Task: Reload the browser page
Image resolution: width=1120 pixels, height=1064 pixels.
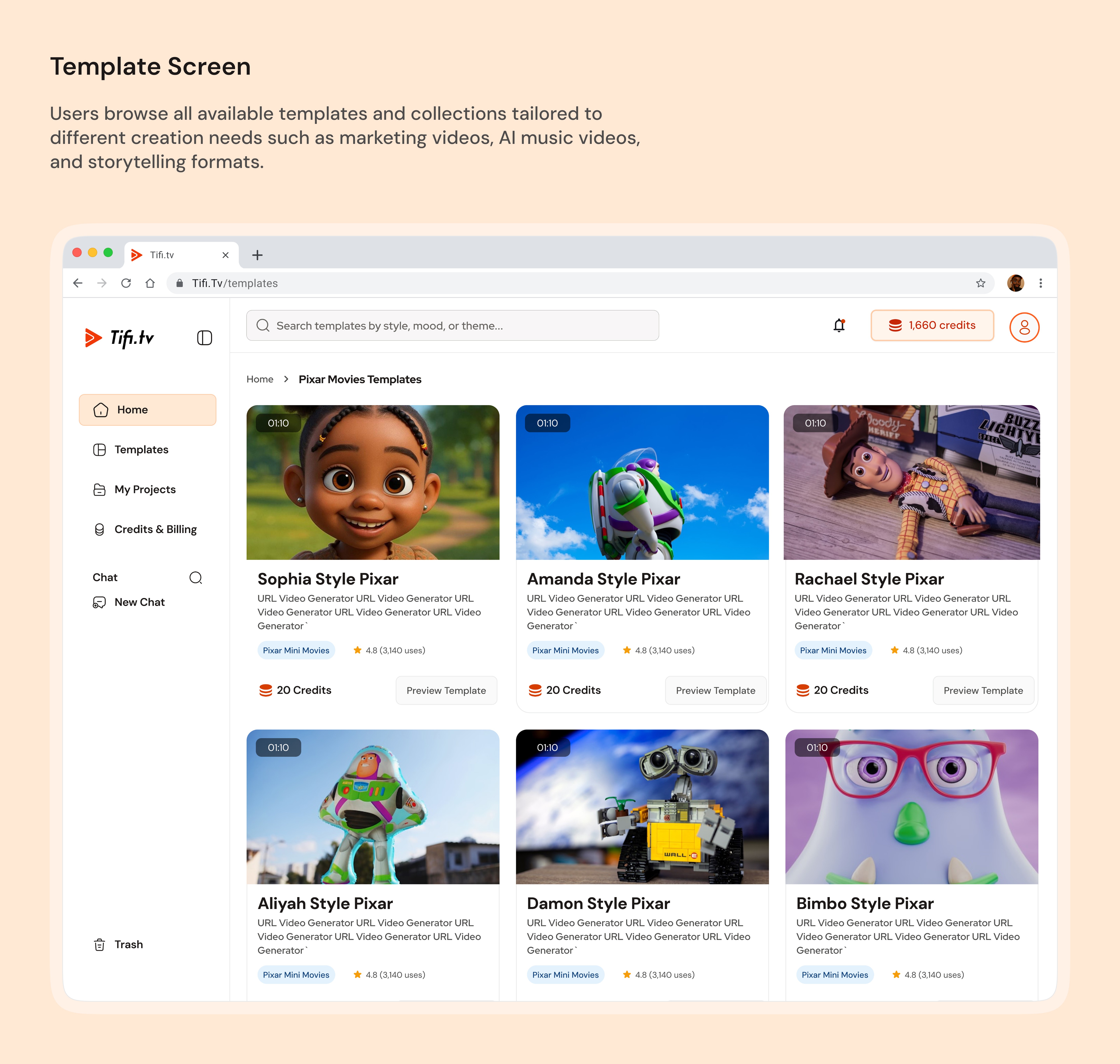Action: pyautogui.click(x=126, y=283)
